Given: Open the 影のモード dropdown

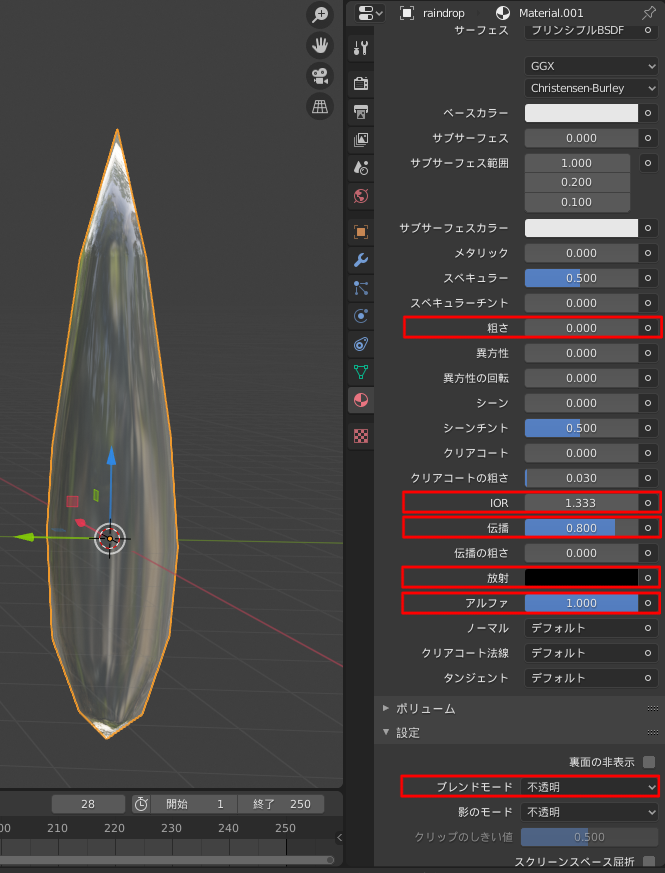Looking at the screenshot, I should pos(589,812).
